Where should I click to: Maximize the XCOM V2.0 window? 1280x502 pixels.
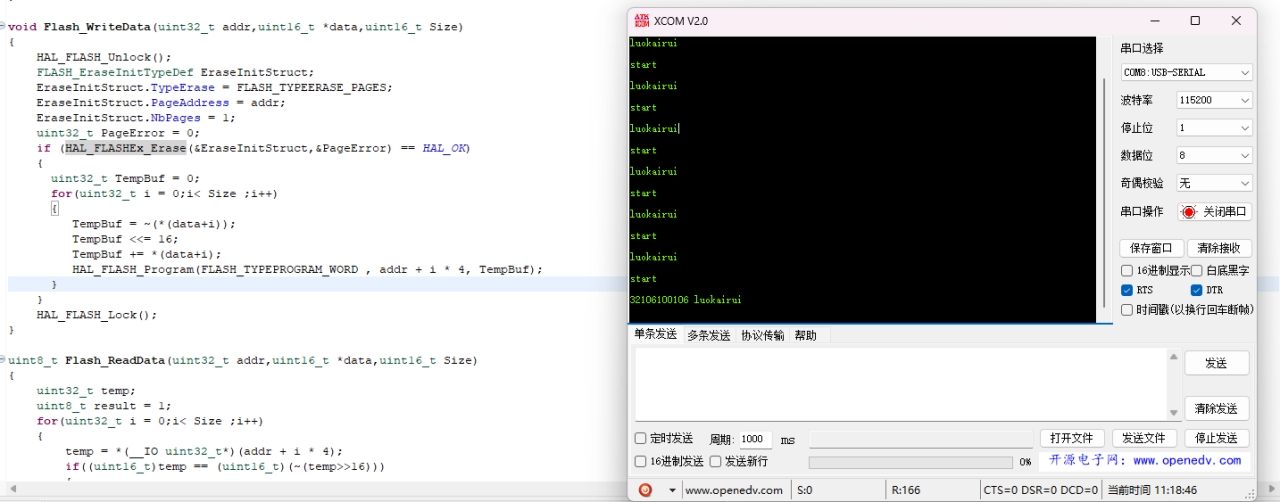[x=1195, y=20]
